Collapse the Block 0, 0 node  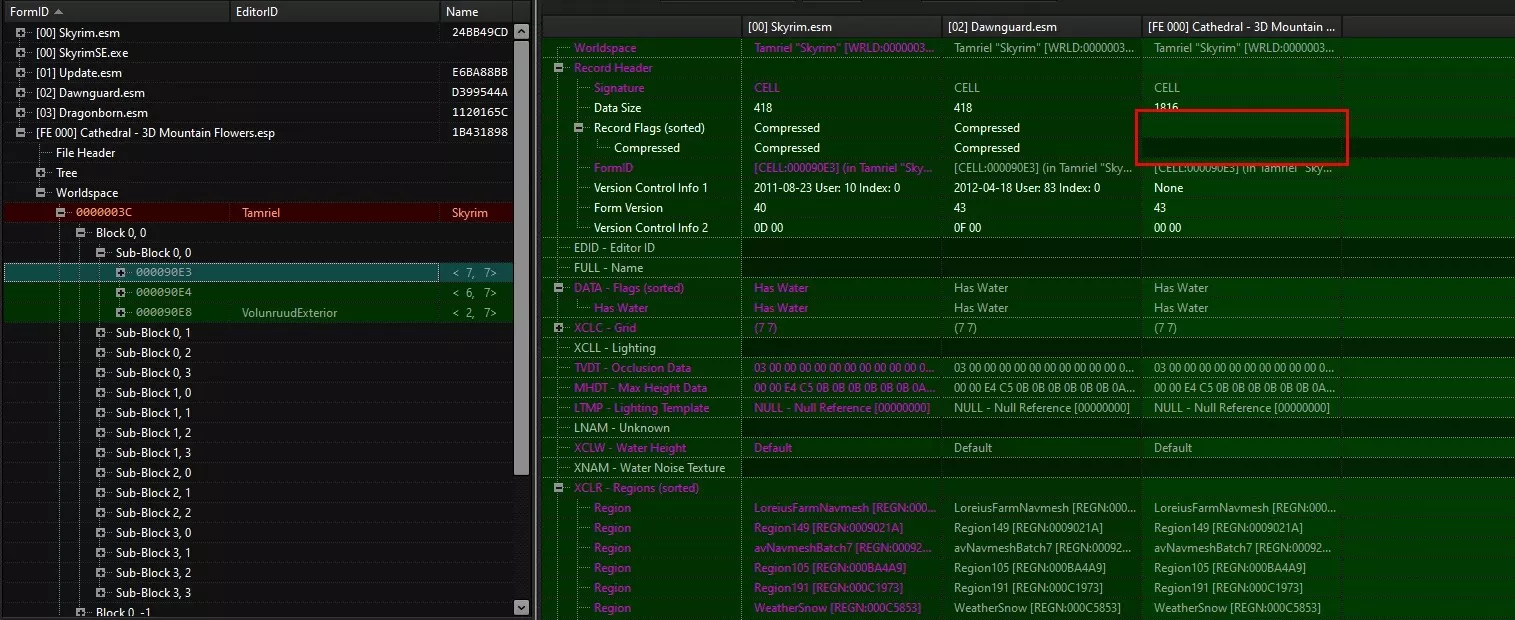point(81,233)
